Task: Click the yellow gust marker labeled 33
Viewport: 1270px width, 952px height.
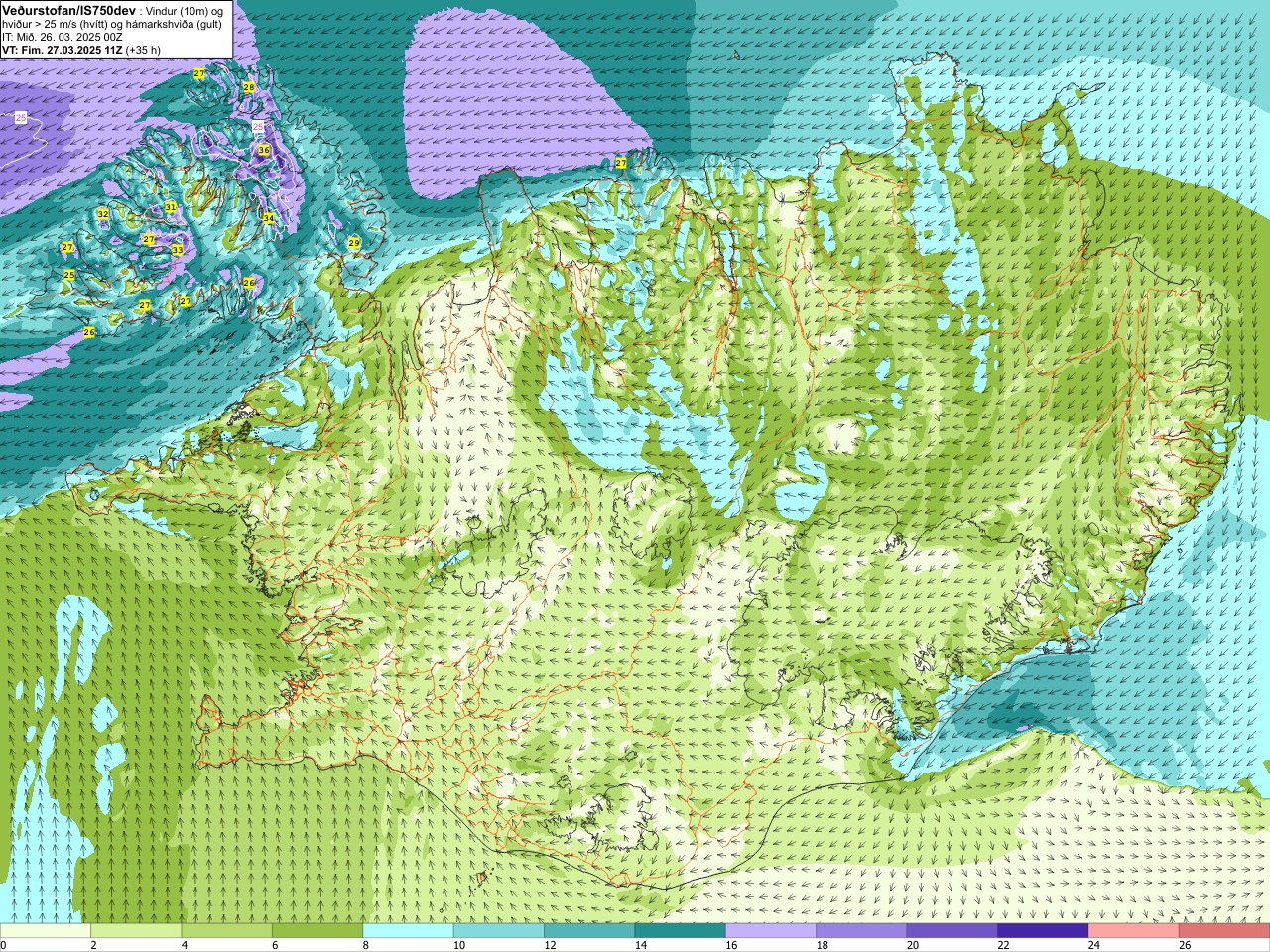Action: pyautogui.click(x=177, y=250)
